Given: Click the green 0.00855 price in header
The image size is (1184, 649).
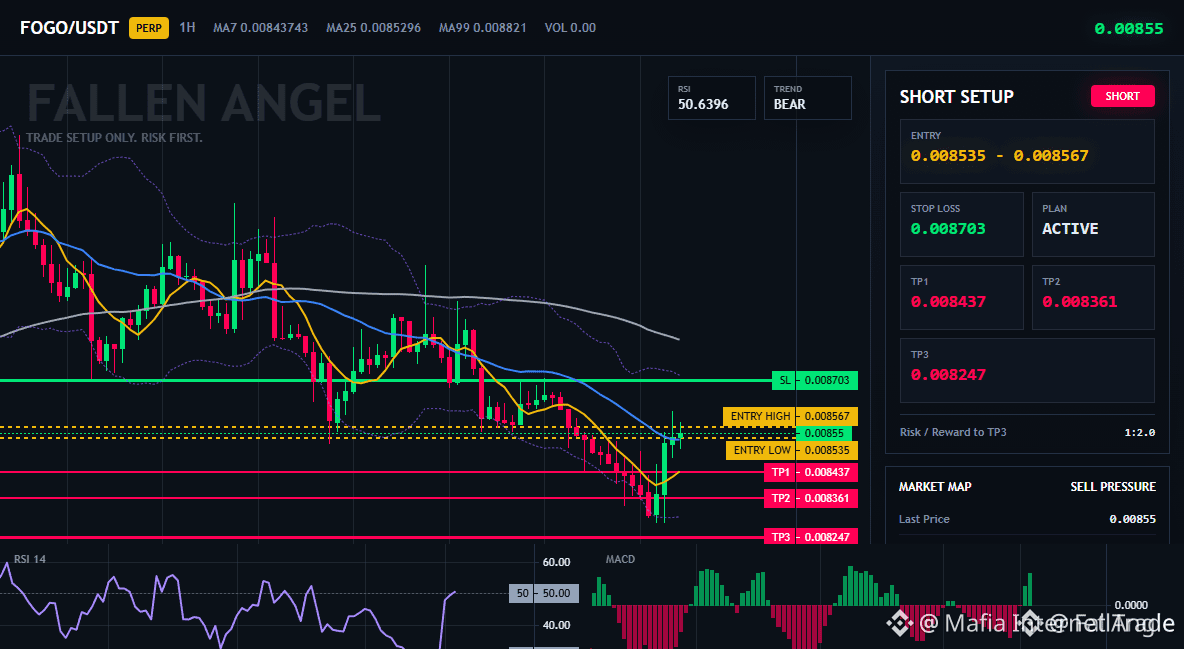Looking at the screenshot, I should 1129,29.
